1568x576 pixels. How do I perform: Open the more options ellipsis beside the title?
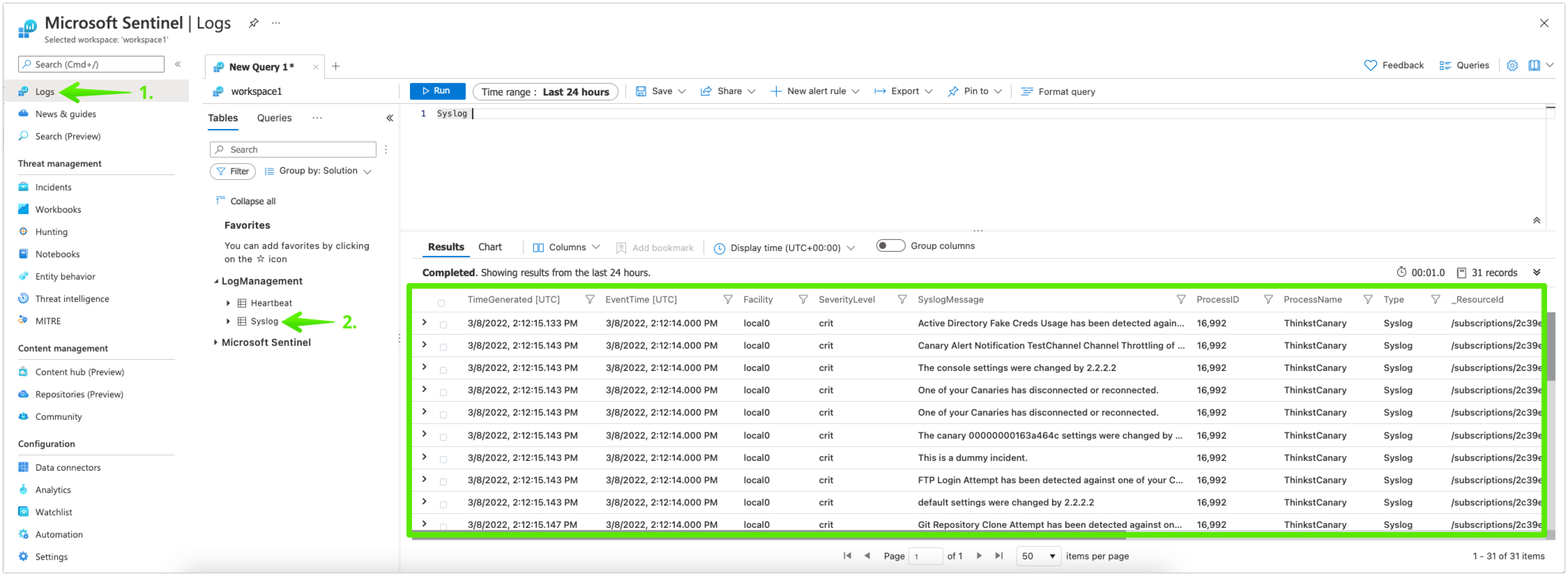276,23
